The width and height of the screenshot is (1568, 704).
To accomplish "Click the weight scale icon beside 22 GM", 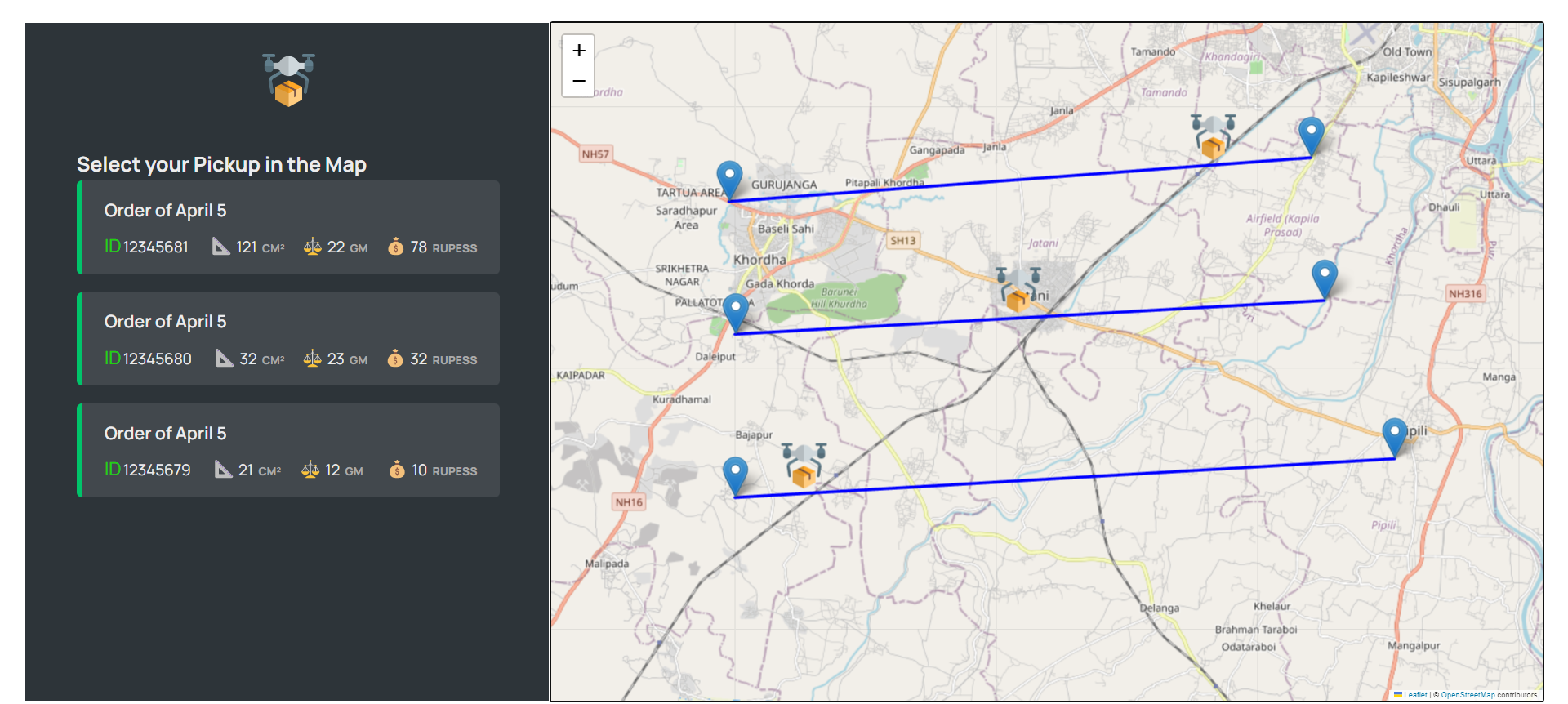I will (312, 246).
